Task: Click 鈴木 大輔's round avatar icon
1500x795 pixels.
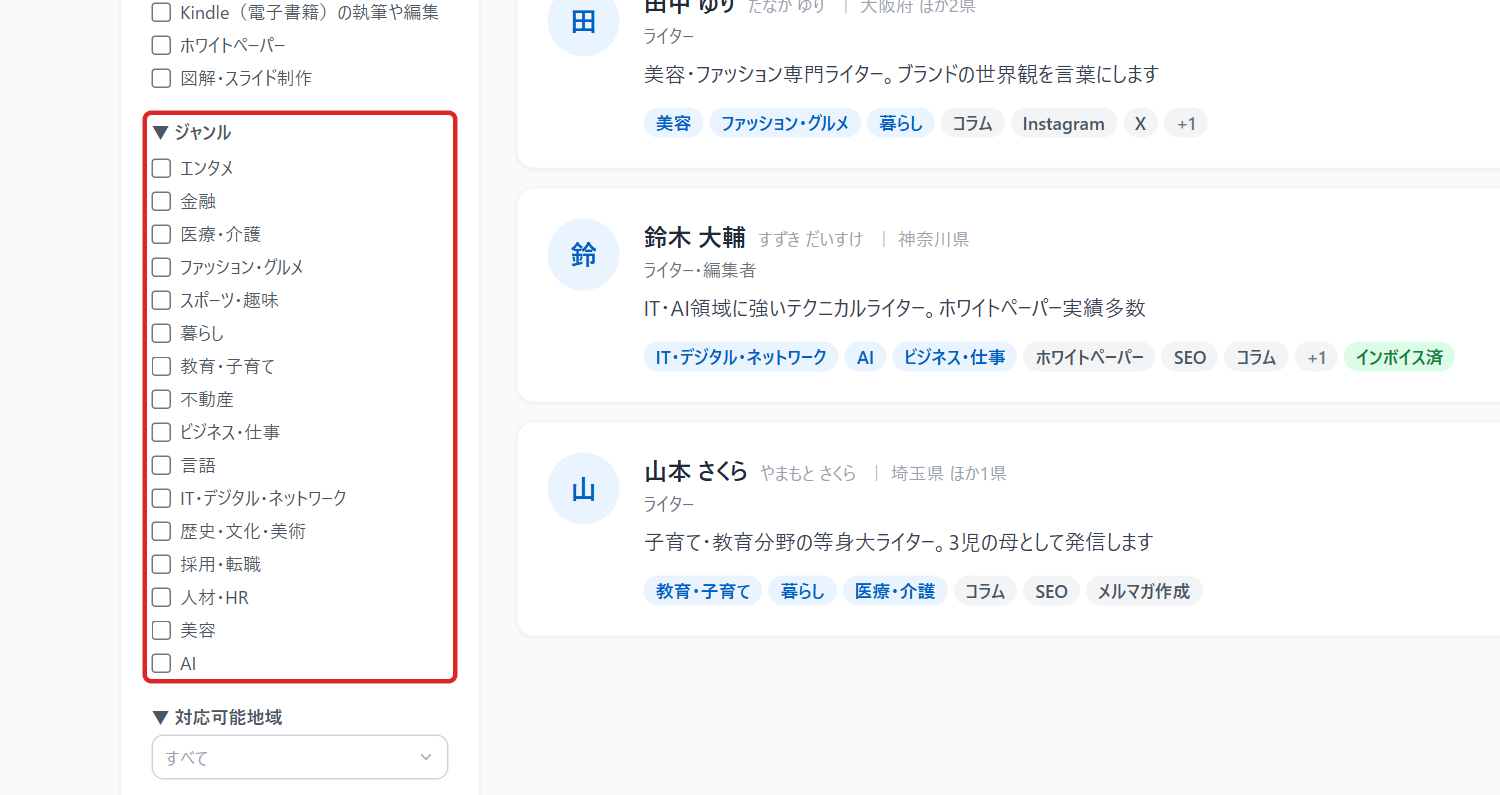Action: (584, 255)
